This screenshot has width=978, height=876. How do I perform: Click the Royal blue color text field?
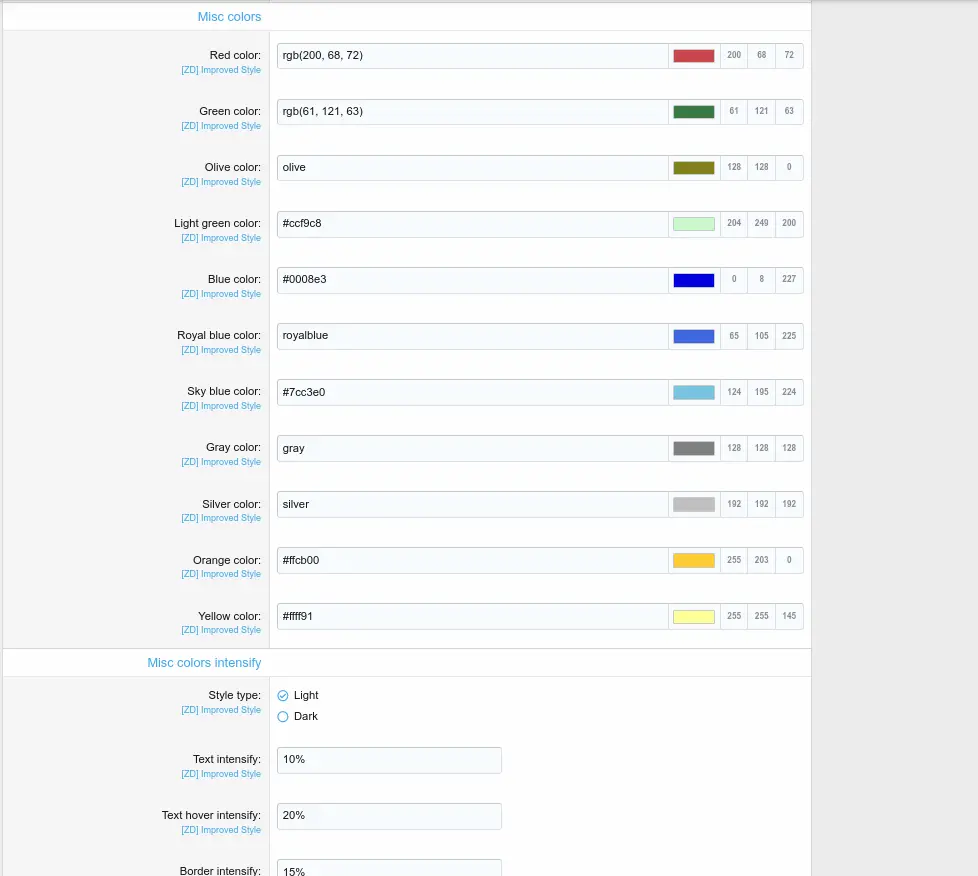tap(472, 336)
